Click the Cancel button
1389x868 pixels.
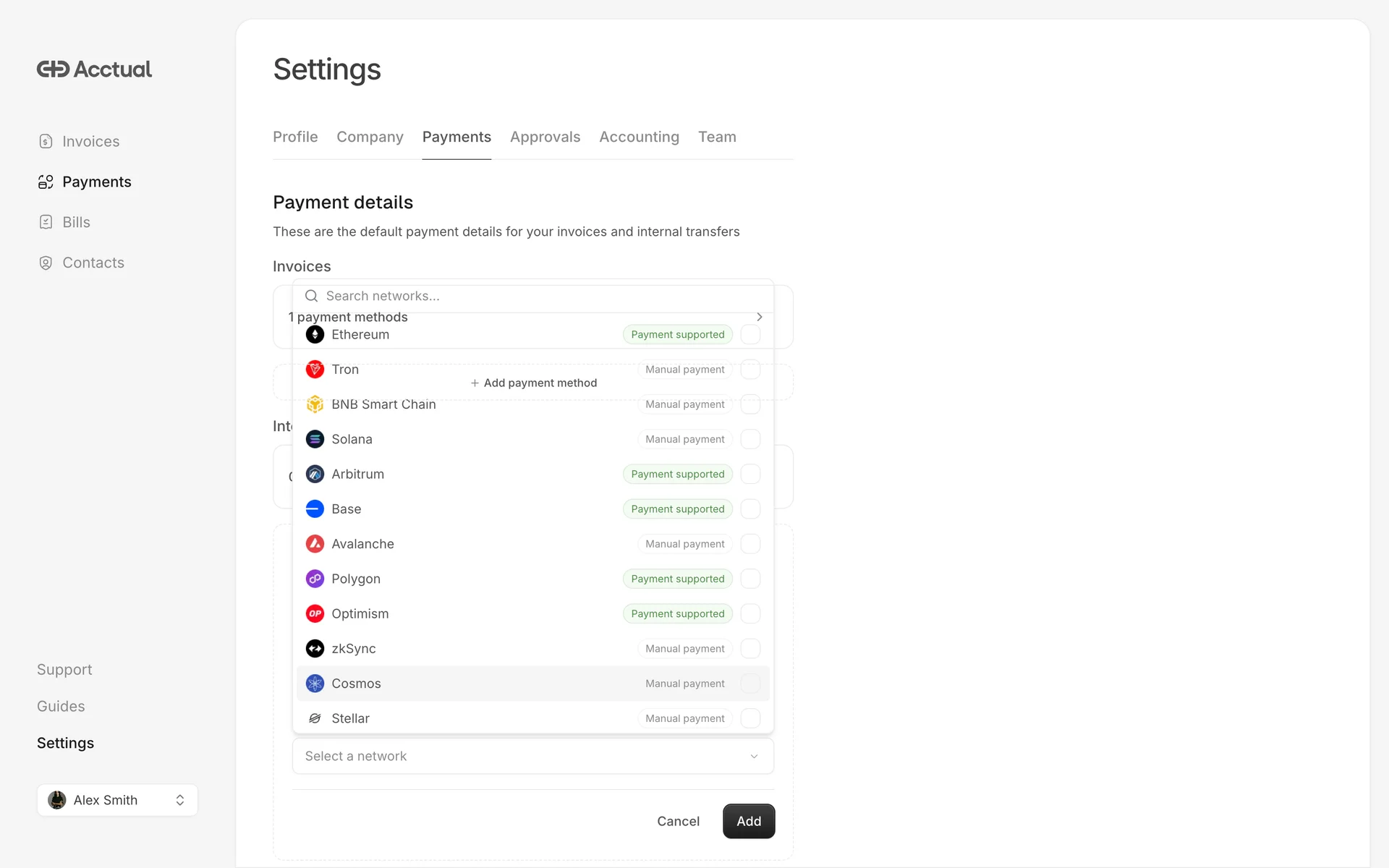678,821
